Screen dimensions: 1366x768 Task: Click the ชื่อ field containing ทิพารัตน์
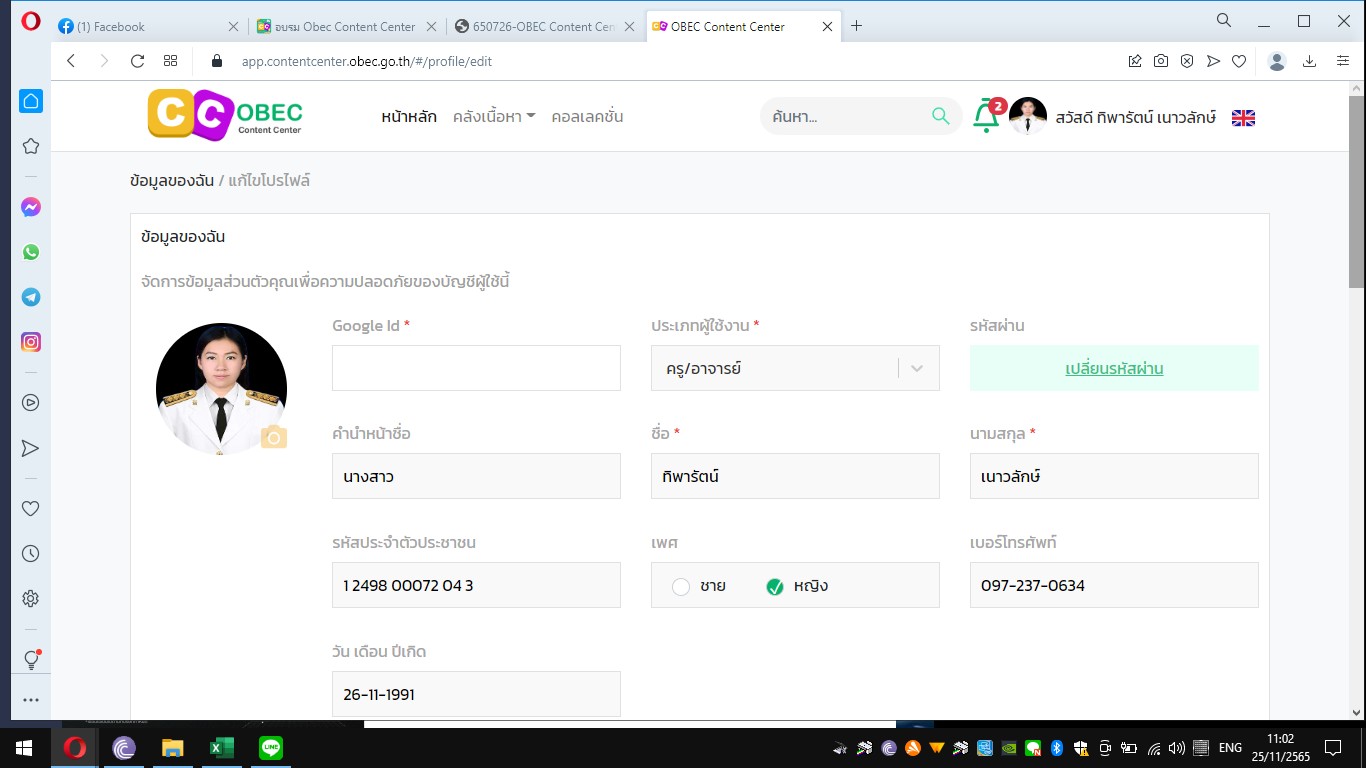(x=795, y=476)
